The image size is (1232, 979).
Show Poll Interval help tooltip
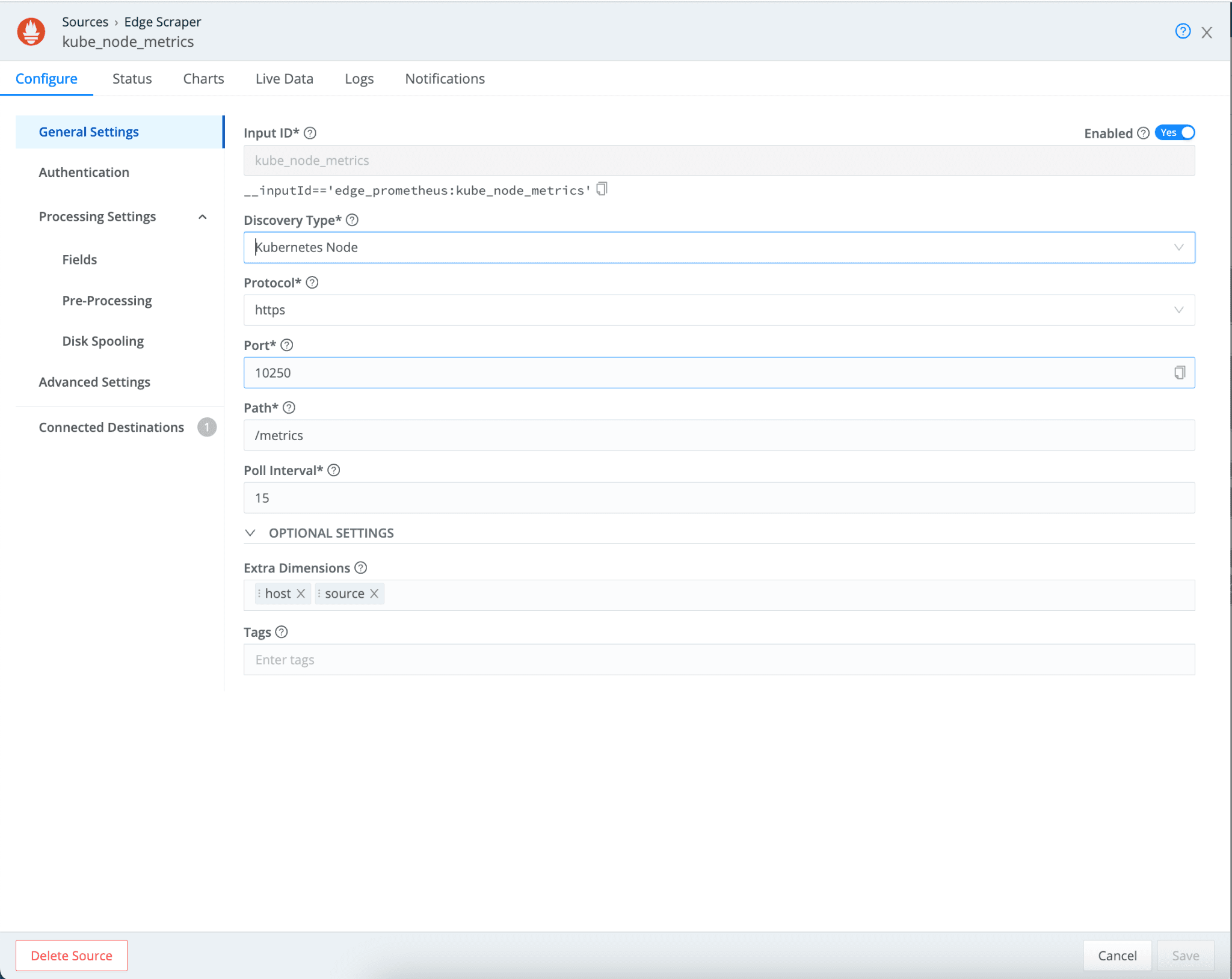(x=334, y=470)
